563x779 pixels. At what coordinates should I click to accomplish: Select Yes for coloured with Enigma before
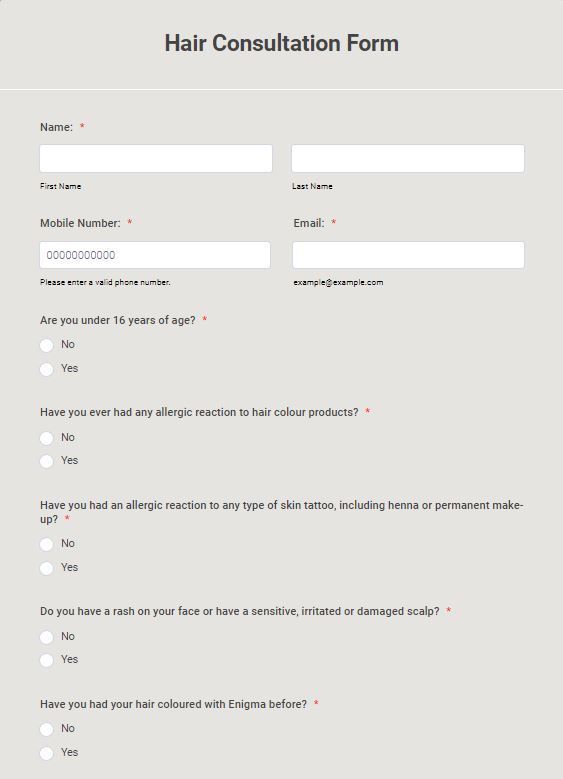[47, 753]
